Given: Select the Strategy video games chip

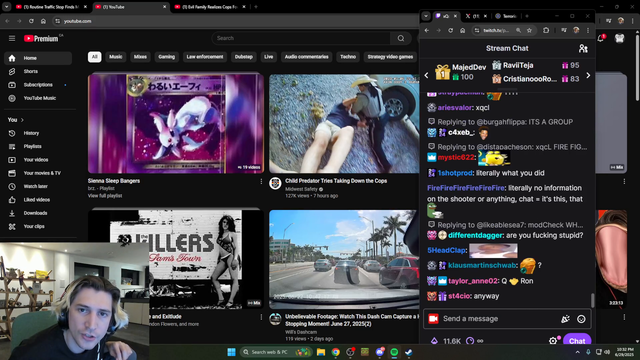Looking at the screenshot, I should (x=390, y=57).
